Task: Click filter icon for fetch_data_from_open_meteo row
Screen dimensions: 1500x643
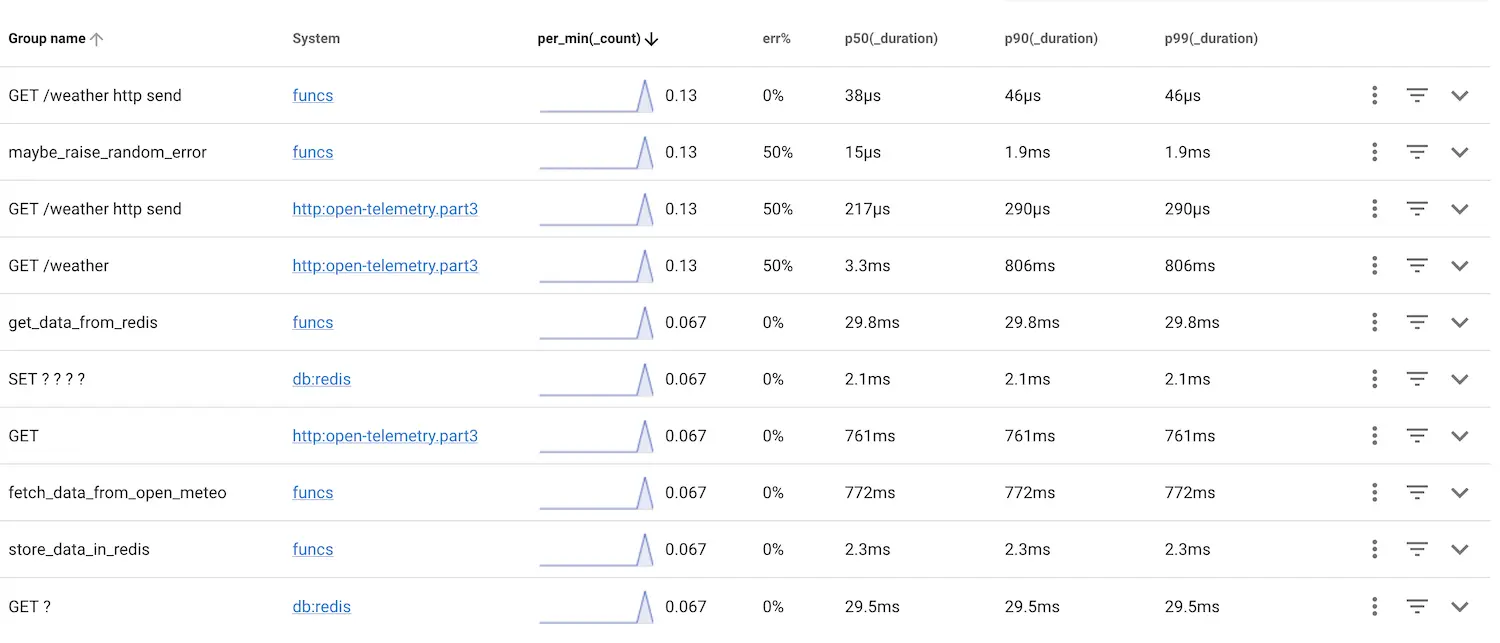Action: coord(1416,492)
